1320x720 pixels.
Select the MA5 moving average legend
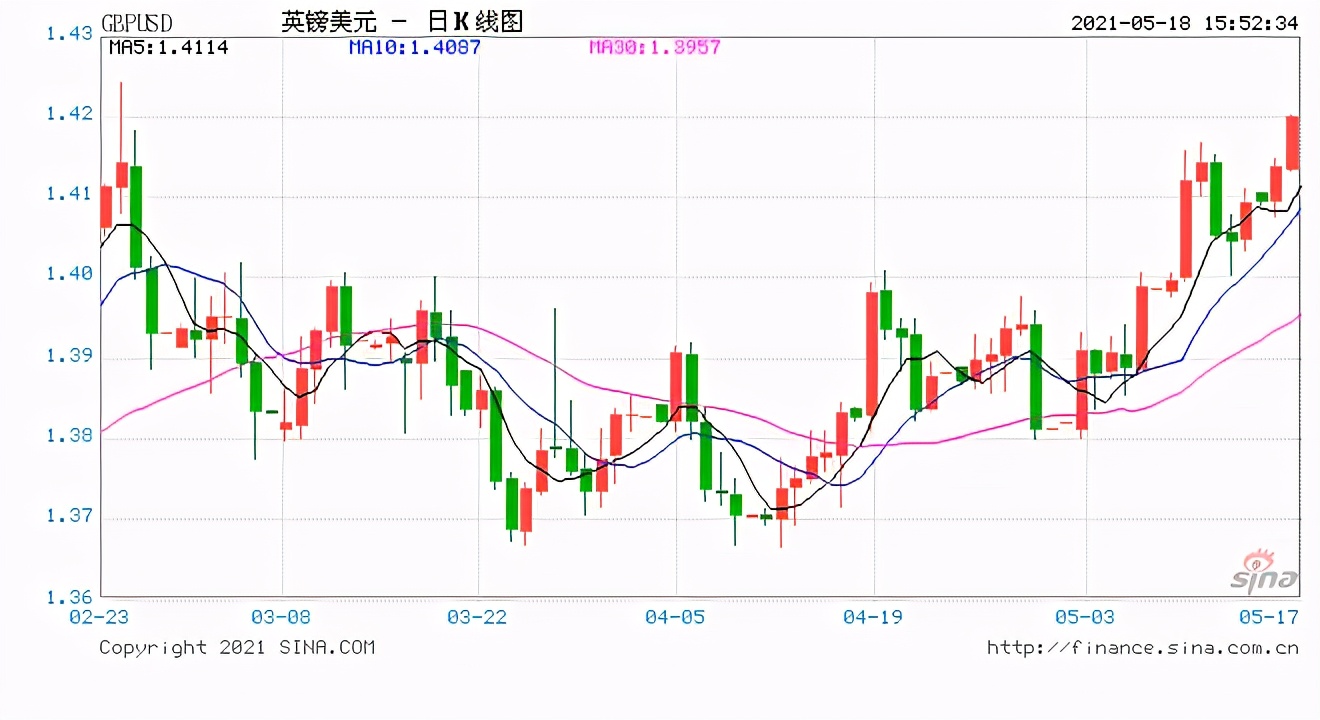(x=168, y=47)
